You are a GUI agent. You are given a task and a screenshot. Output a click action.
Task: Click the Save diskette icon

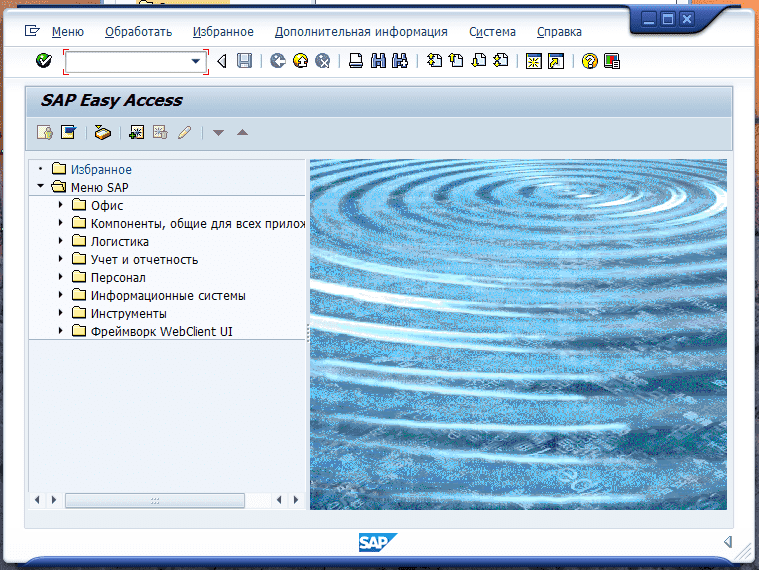244,61
